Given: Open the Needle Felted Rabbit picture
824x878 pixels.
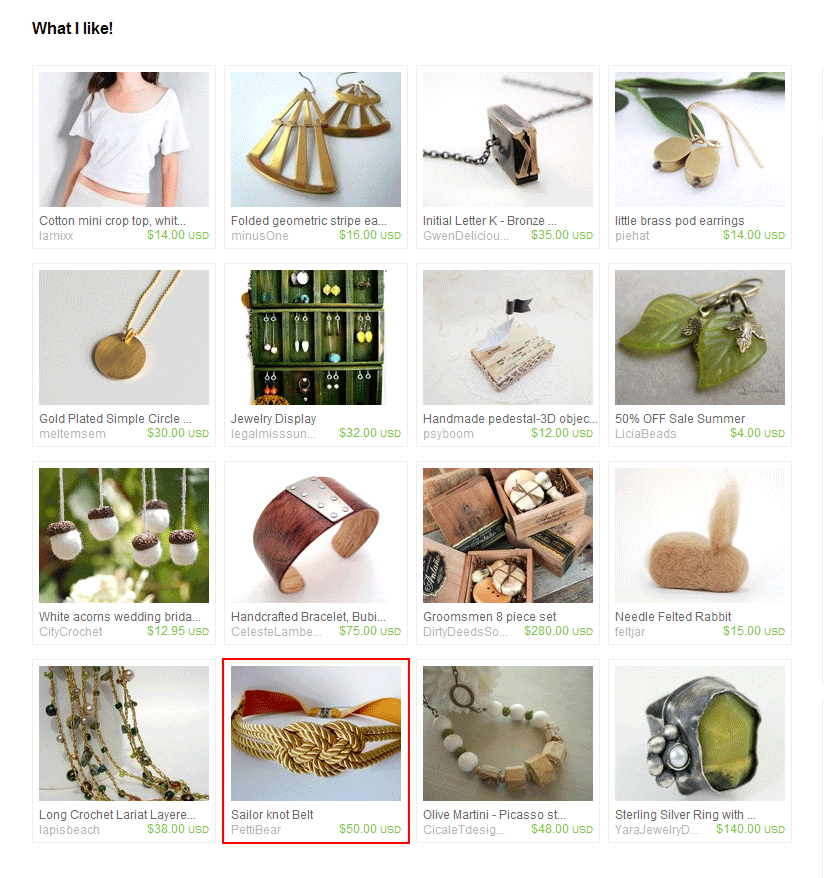Looking at the screenshot, I should pos(700,535).
